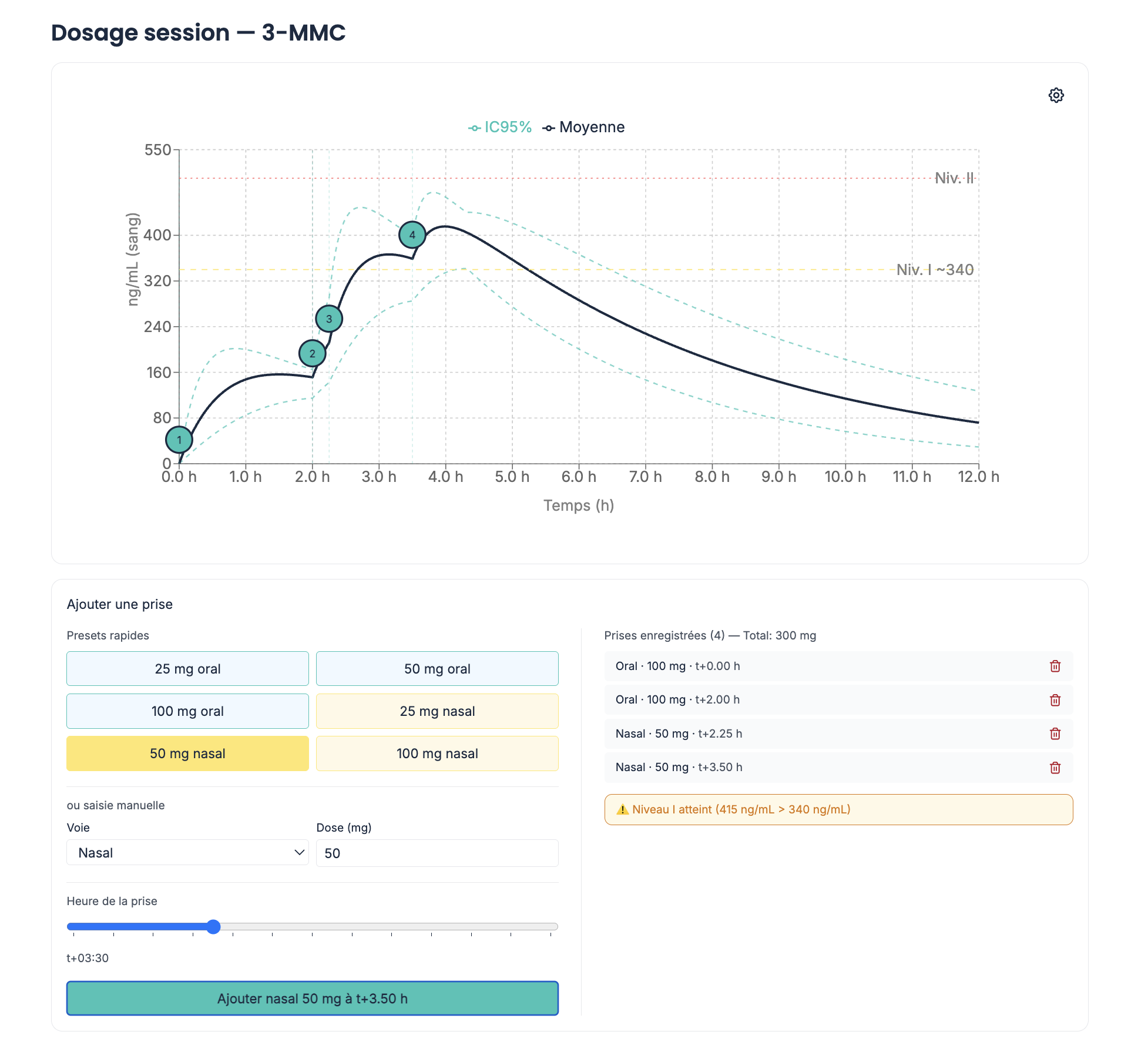Remove the Oral 100 mg t+2.00 h dose
This screenshot has width=1148, height=1045.
pos(1055,700)
